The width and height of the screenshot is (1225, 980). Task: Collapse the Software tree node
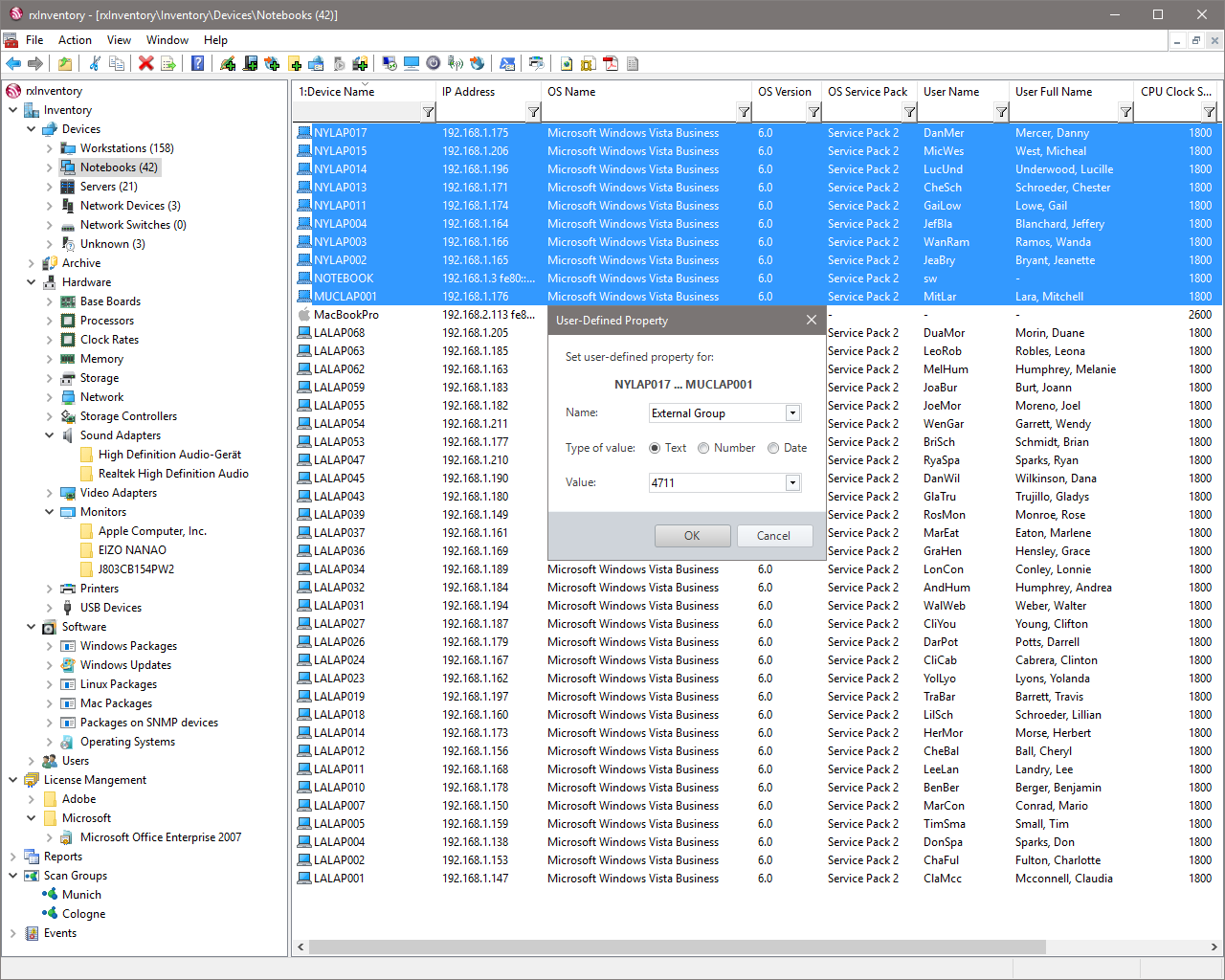(32, 627)
